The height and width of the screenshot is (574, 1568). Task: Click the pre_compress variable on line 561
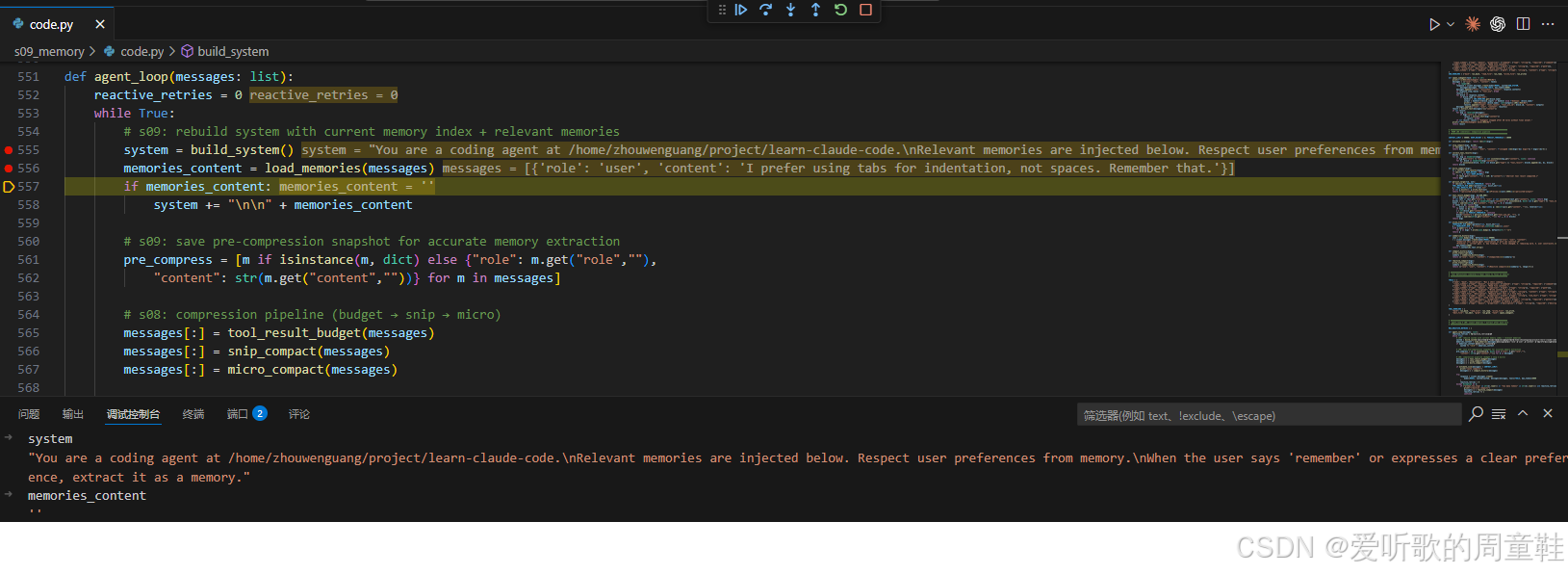[x=167, y=260]
